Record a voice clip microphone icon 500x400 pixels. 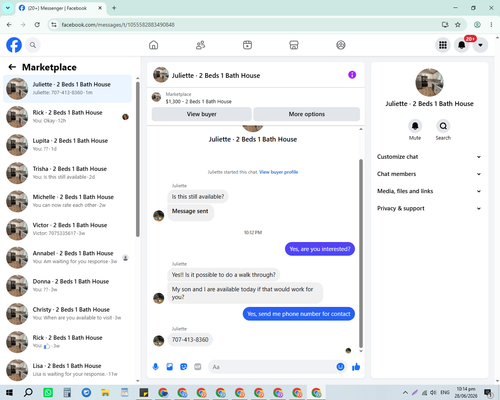click(x=155, y=367)
